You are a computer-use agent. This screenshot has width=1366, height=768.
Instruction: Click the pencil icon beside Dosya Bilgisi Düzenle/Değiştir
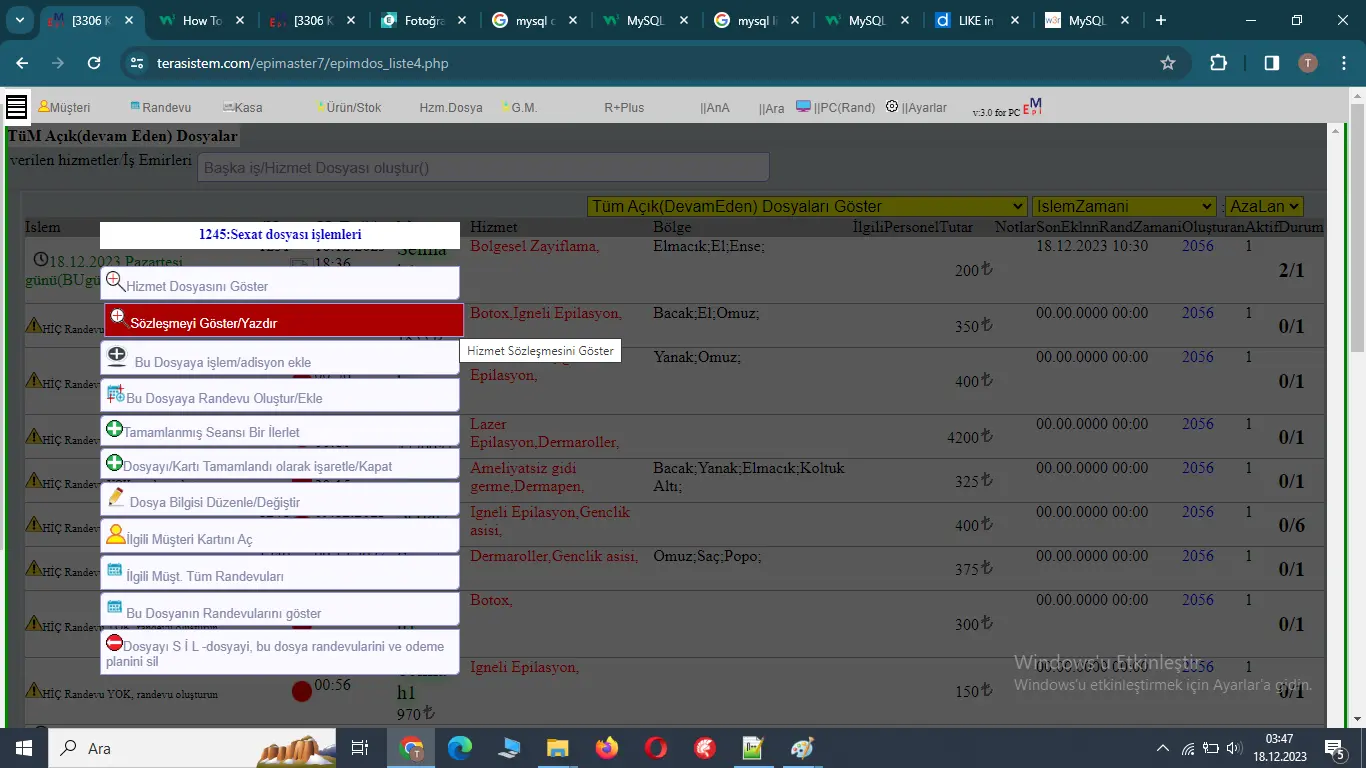[116, 497]
